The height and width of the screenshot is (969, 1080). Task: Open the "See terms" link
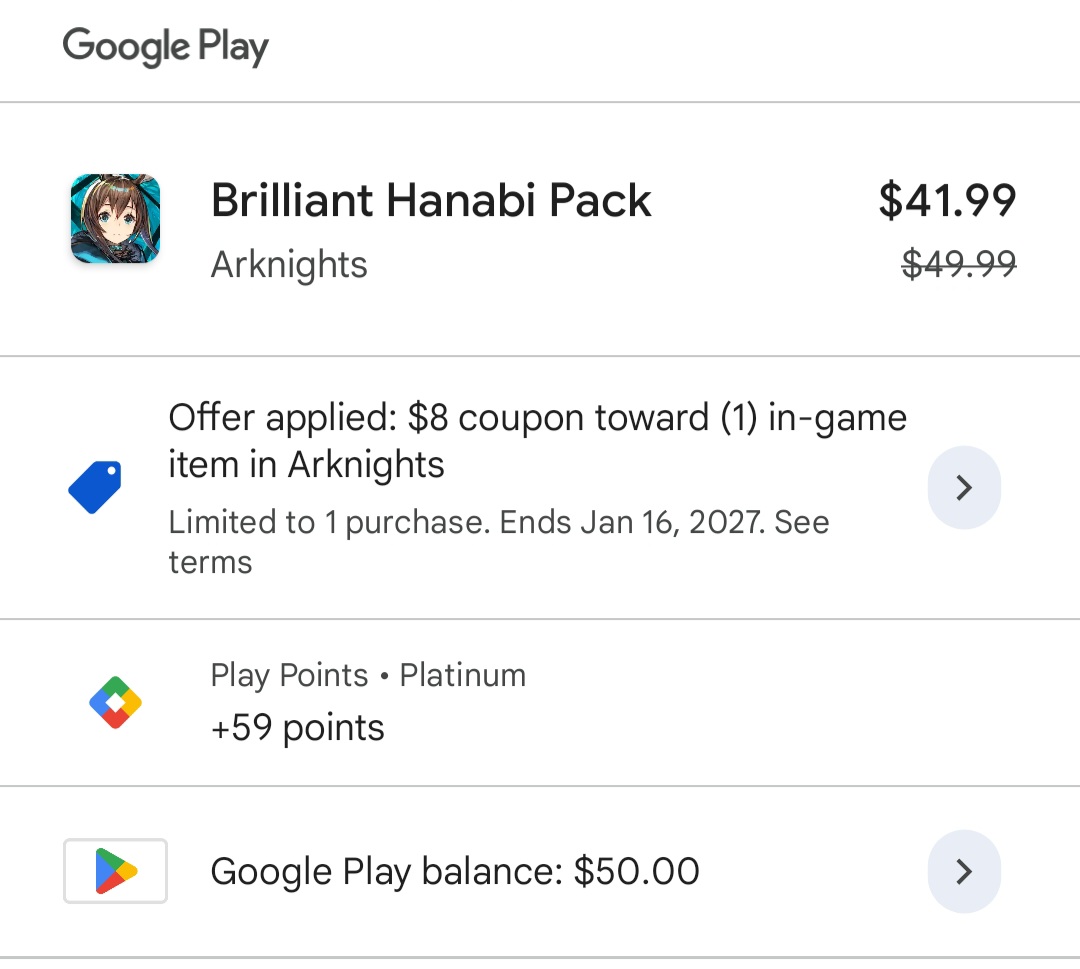click(x=210, y=562)
